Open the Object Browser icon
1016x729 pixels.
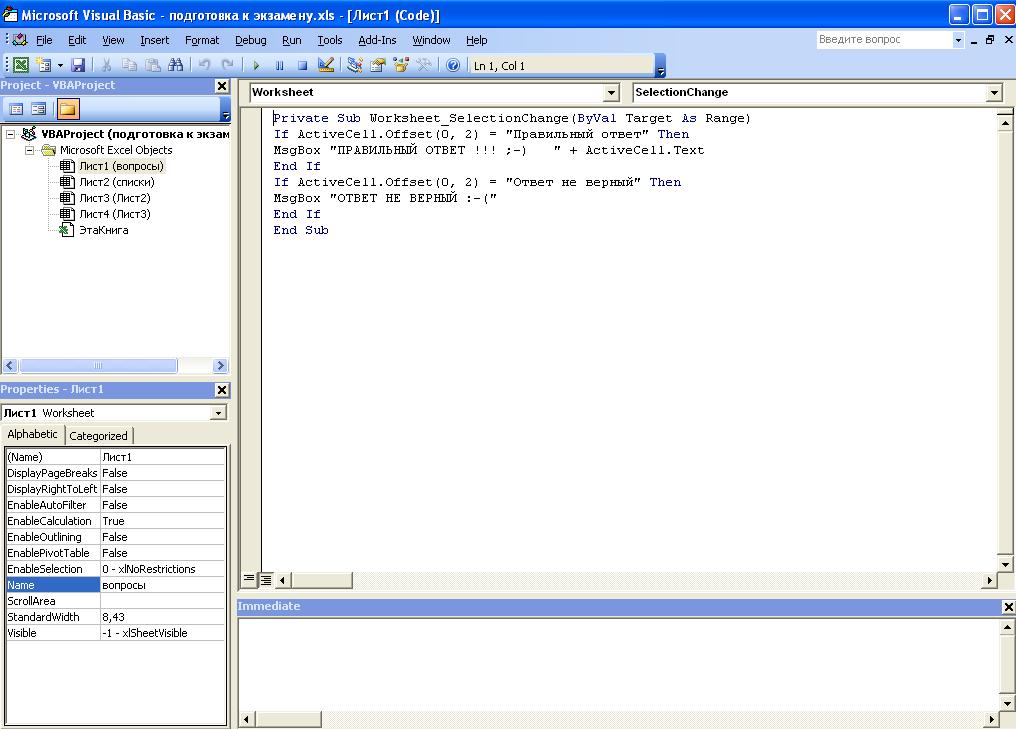[x=401, y=66]
